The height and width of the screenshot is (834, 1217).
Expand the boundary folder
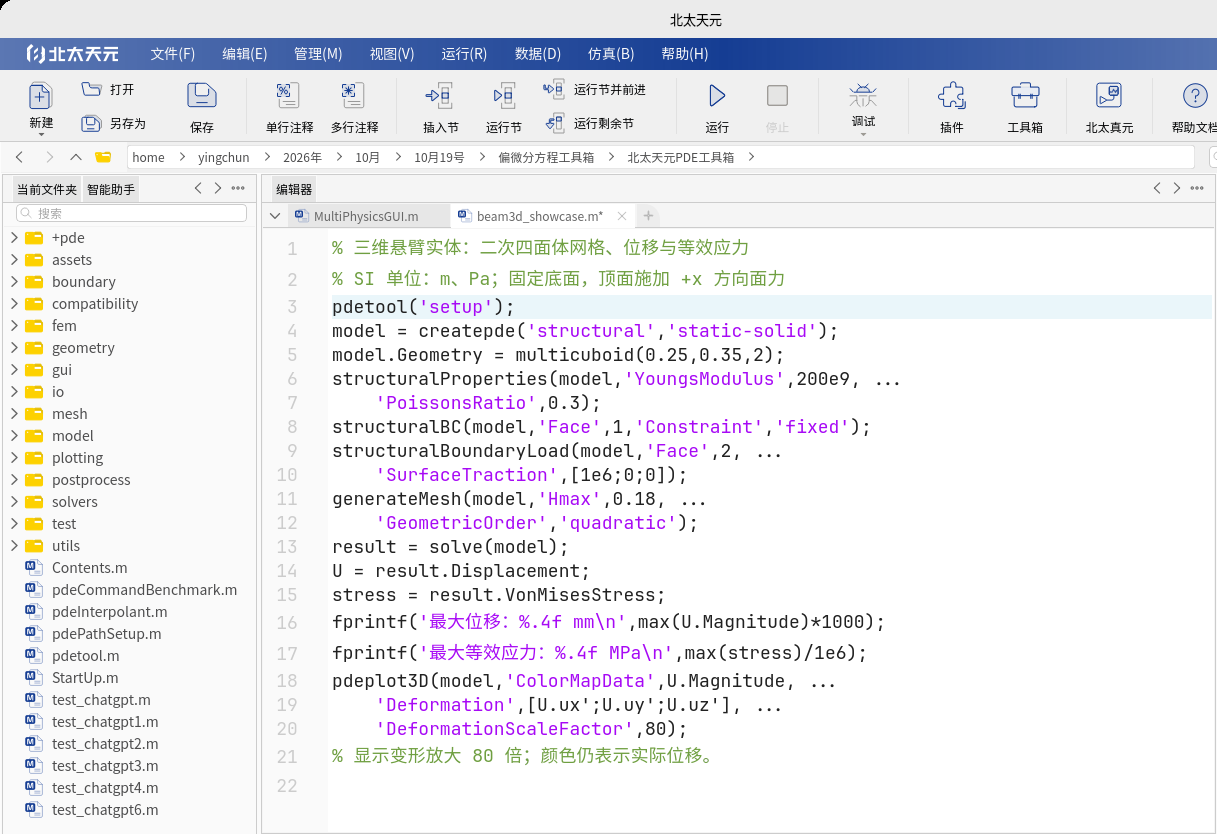14,282
